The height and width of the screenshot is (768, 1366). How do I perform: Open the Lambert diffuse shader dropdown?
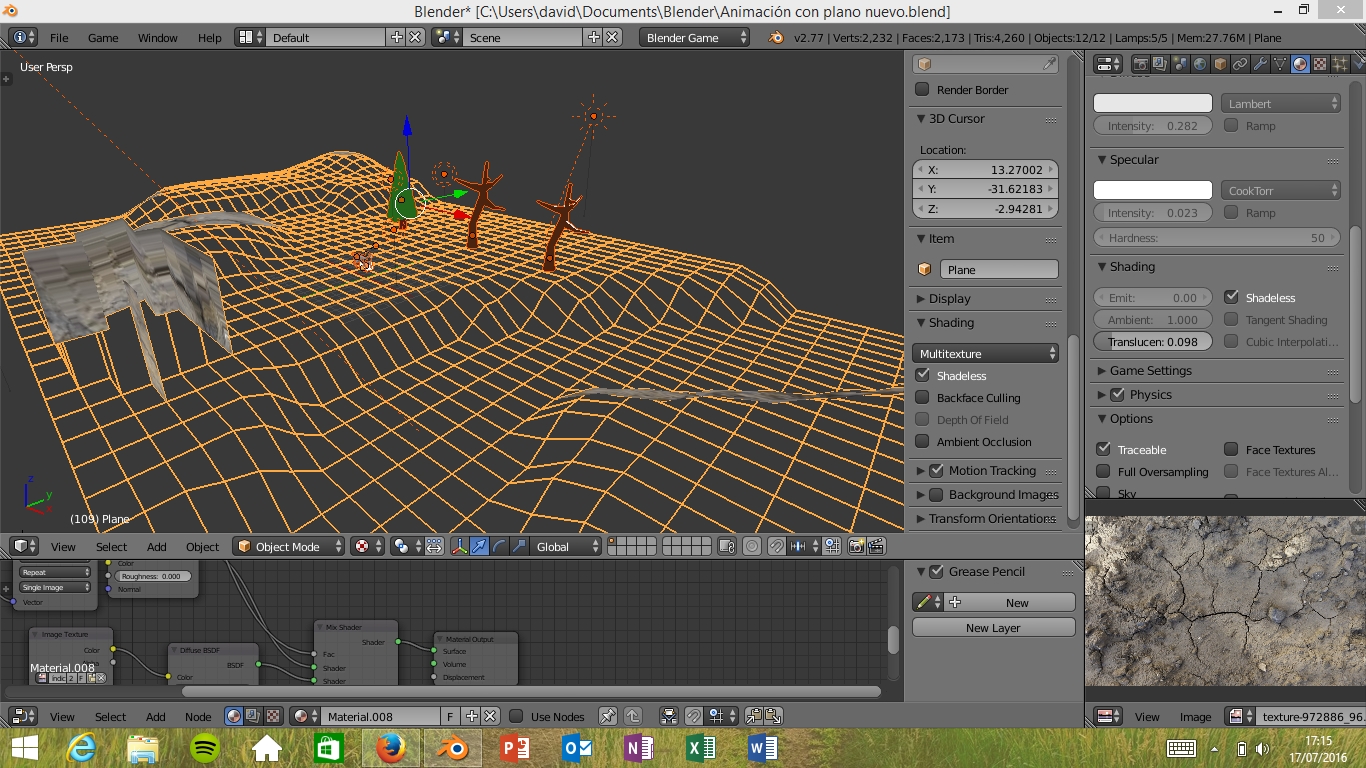1280,104
